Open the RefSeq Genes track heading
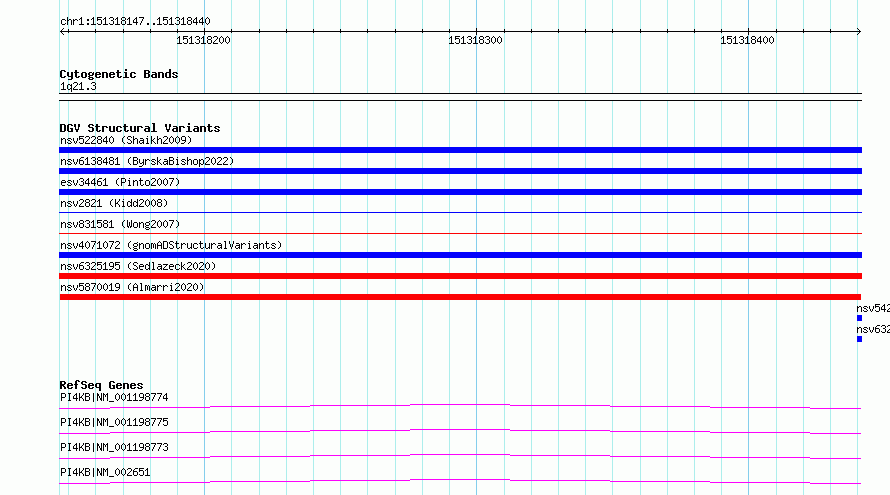Viewport: 890px width, 495px height. pyautogui.click(x=101, y=385)
